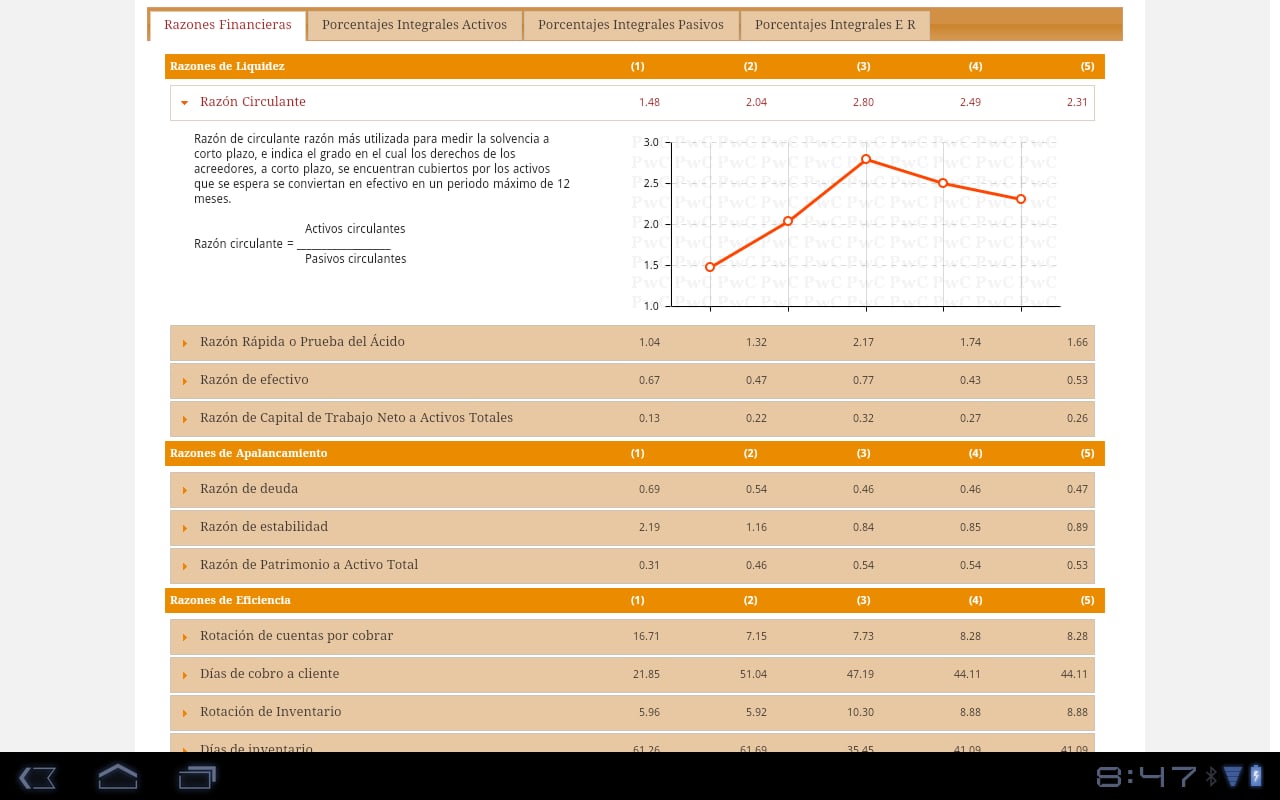The image size is (1280, 800).
Task: Expand arrow for Razón Rápida o Prueba del Ácido
Action: click(185, 343)
